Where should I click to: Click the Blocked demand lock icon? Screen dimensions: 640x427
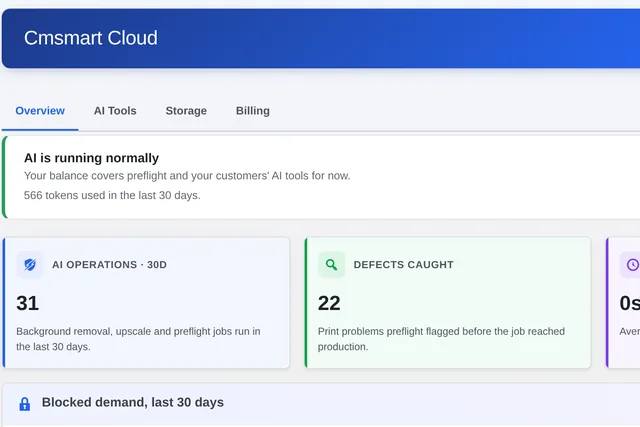click(25, 404)
